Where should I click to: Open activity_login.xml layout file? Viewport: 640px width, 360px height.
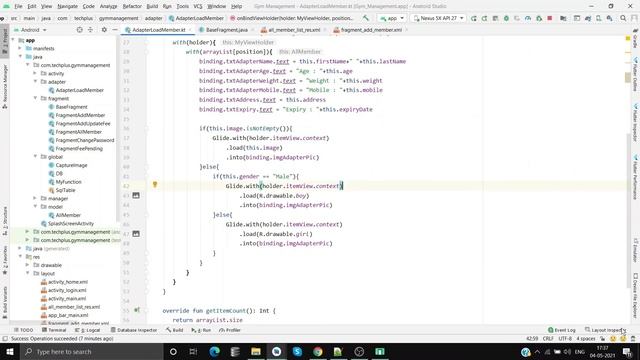64,290
